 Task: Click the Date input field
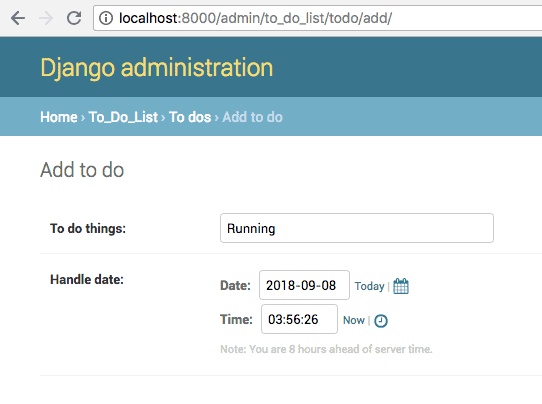304,285
